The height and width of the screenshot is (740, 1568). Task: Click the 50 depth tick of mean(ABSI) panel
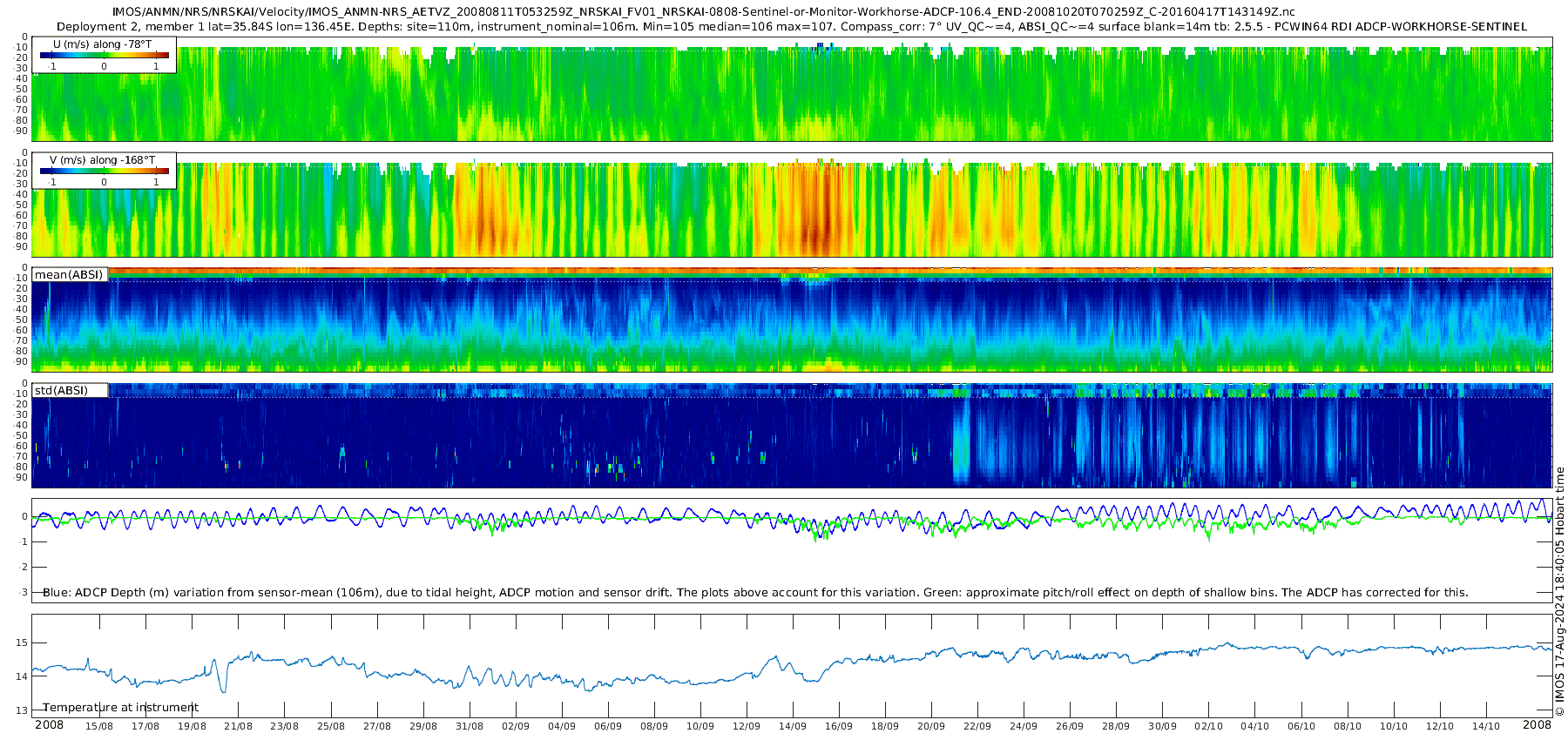point(22,320)
